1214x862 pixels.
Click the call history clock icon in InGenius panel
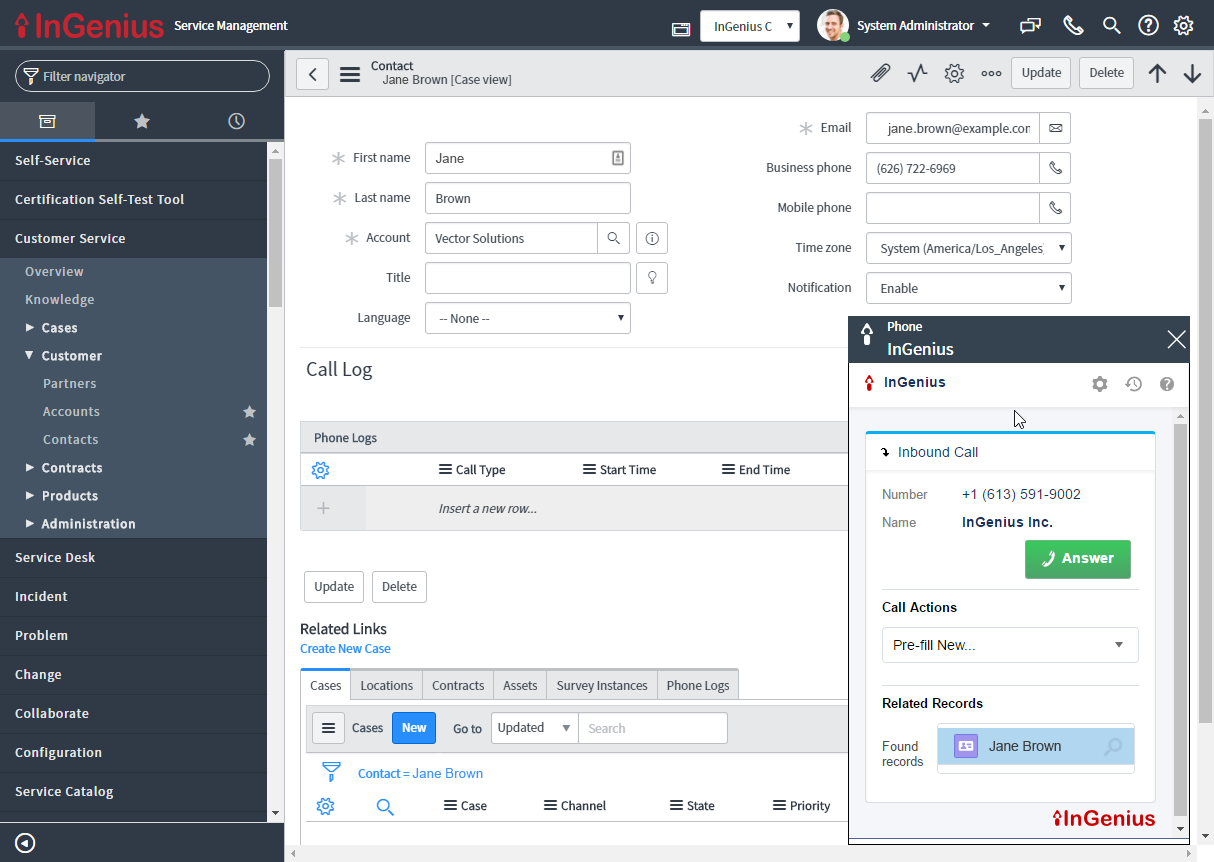pos(1133,383)
